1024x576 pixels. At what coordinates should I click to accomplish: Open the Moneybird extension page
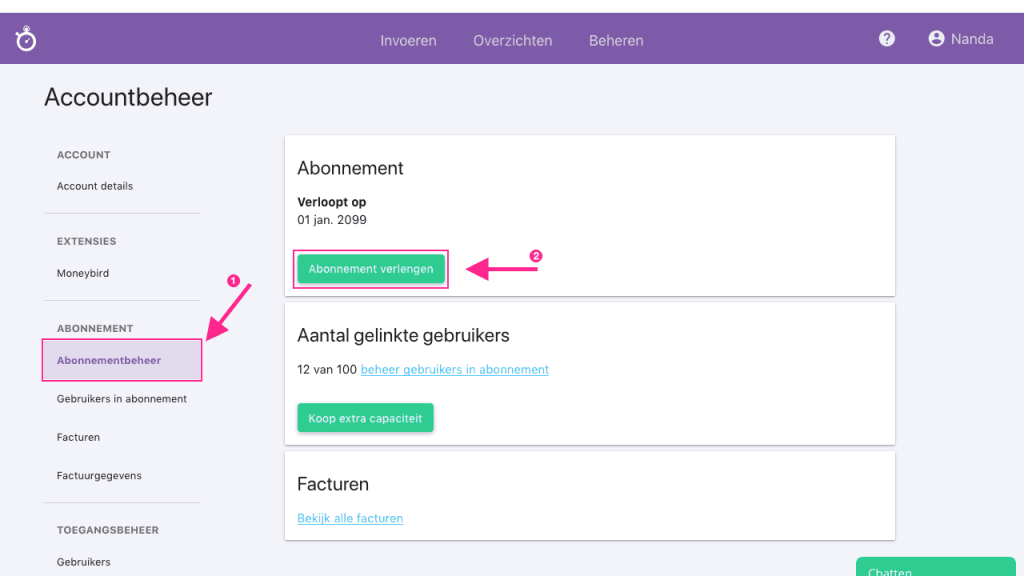point(83,273)
